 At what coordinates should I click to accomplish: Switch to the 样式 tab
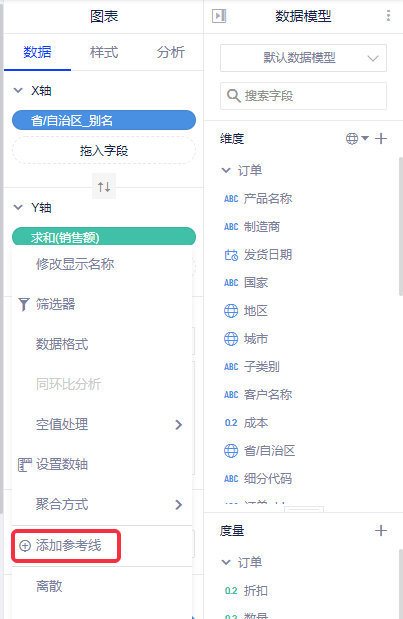104,52
